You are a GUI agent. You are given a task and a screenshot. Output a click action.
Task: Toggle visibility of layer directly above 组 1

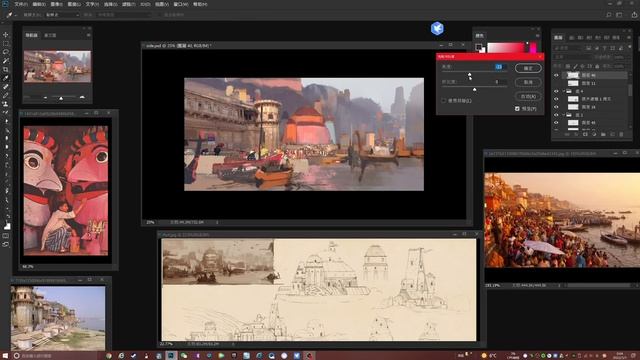(x=556, y=107)
